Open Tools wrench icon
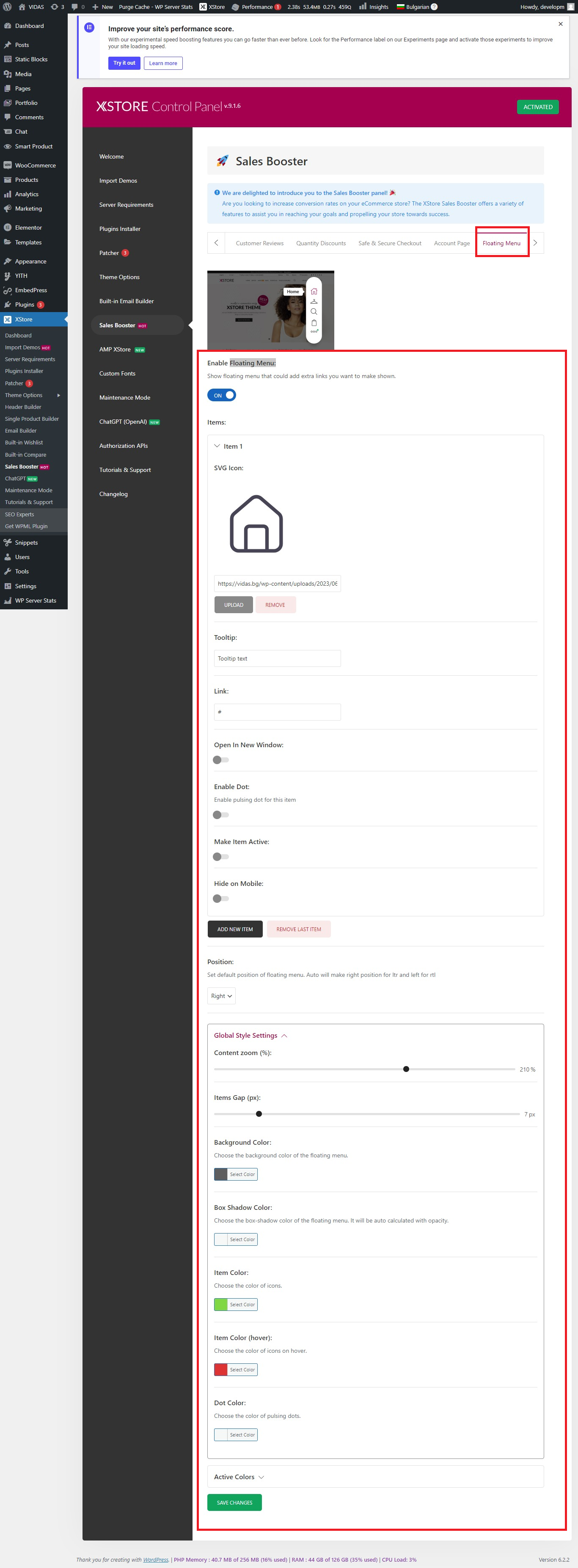Screen dimensions: 578x1568 click(7, 571)
